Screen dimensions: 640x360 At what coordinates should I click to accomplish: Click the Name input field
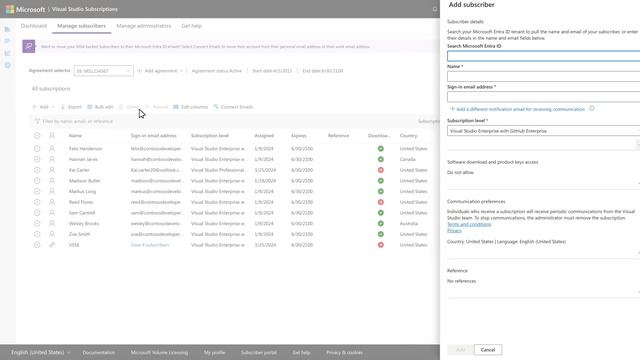[x=543, y=76]
